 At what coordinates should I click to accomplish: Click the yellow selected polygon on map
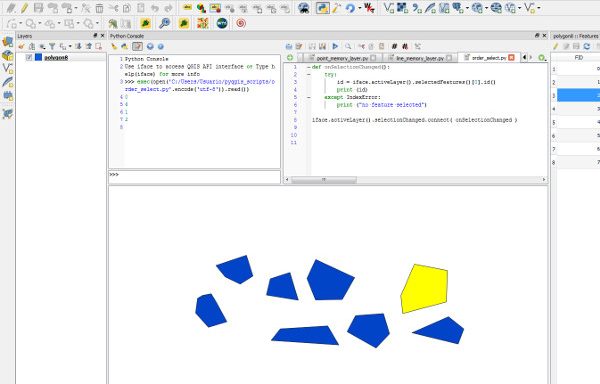[425, 288]
